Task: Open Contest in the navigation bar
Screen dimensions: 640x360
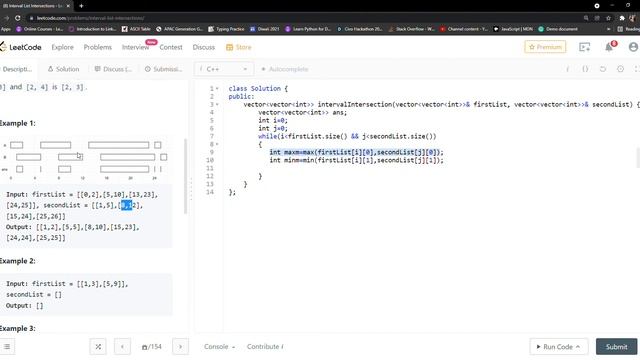Action: (x=171, y=47)
